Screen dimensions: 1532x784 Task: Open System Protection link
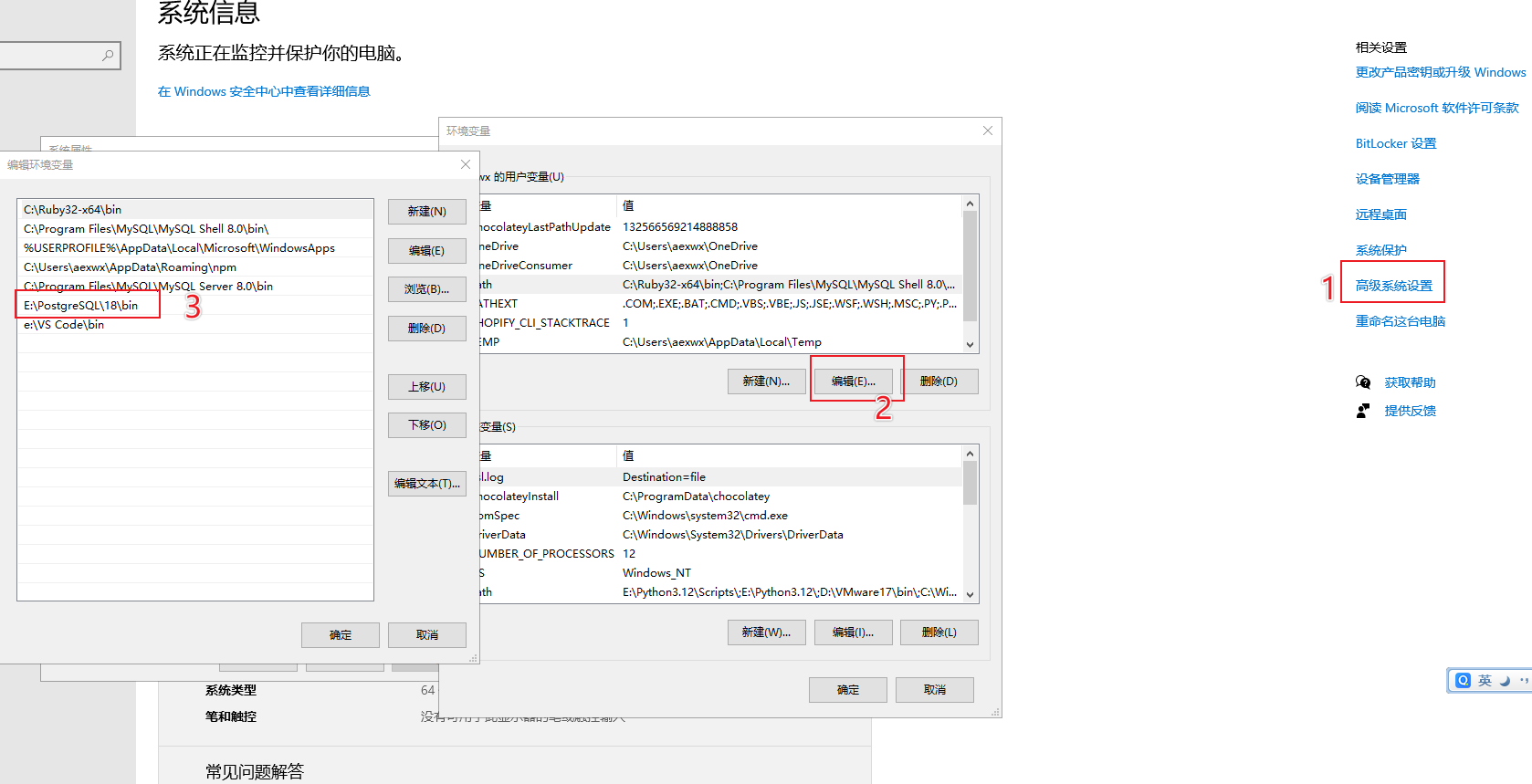click(1381, 250)
